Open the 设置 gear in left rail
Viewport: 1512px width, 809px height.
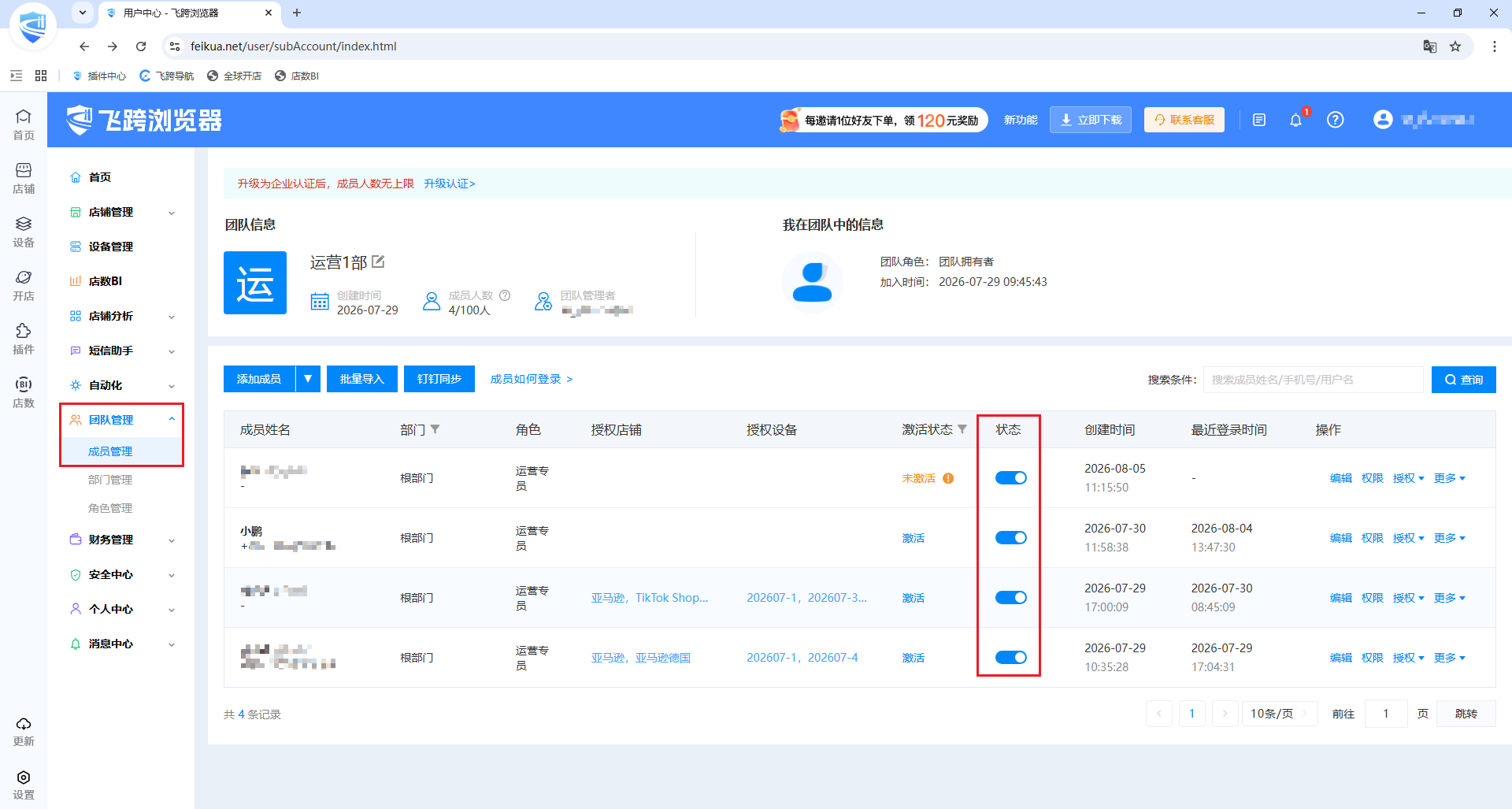[24, 785]
